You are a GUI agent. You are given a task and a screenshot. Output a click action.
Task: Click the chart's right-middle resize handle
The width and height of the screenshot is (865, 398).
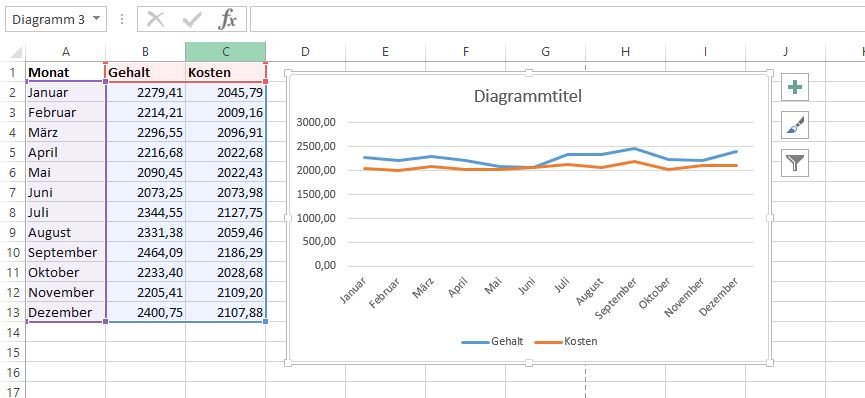[770, 218]
